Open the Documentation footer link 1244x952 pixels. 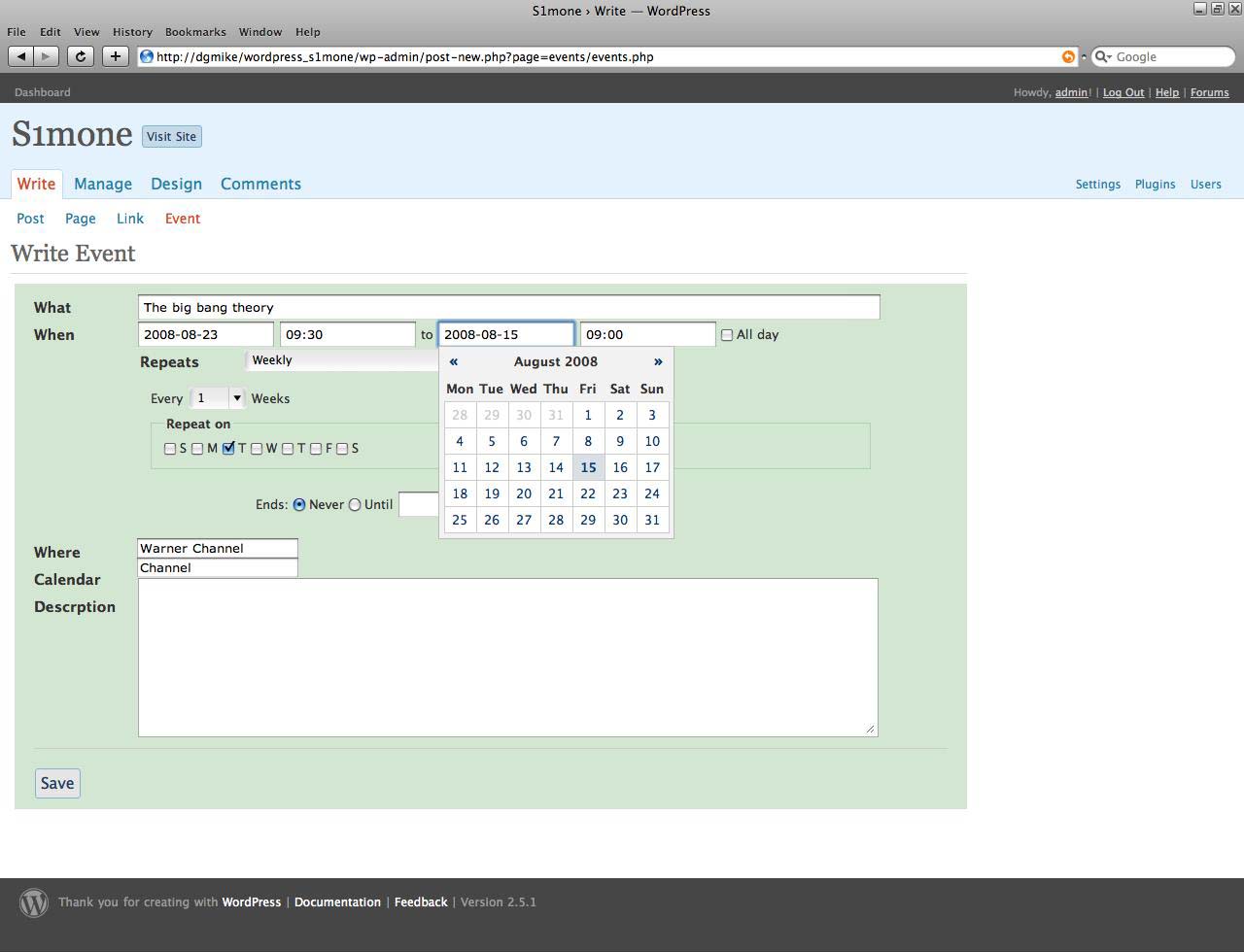point(337,902)
